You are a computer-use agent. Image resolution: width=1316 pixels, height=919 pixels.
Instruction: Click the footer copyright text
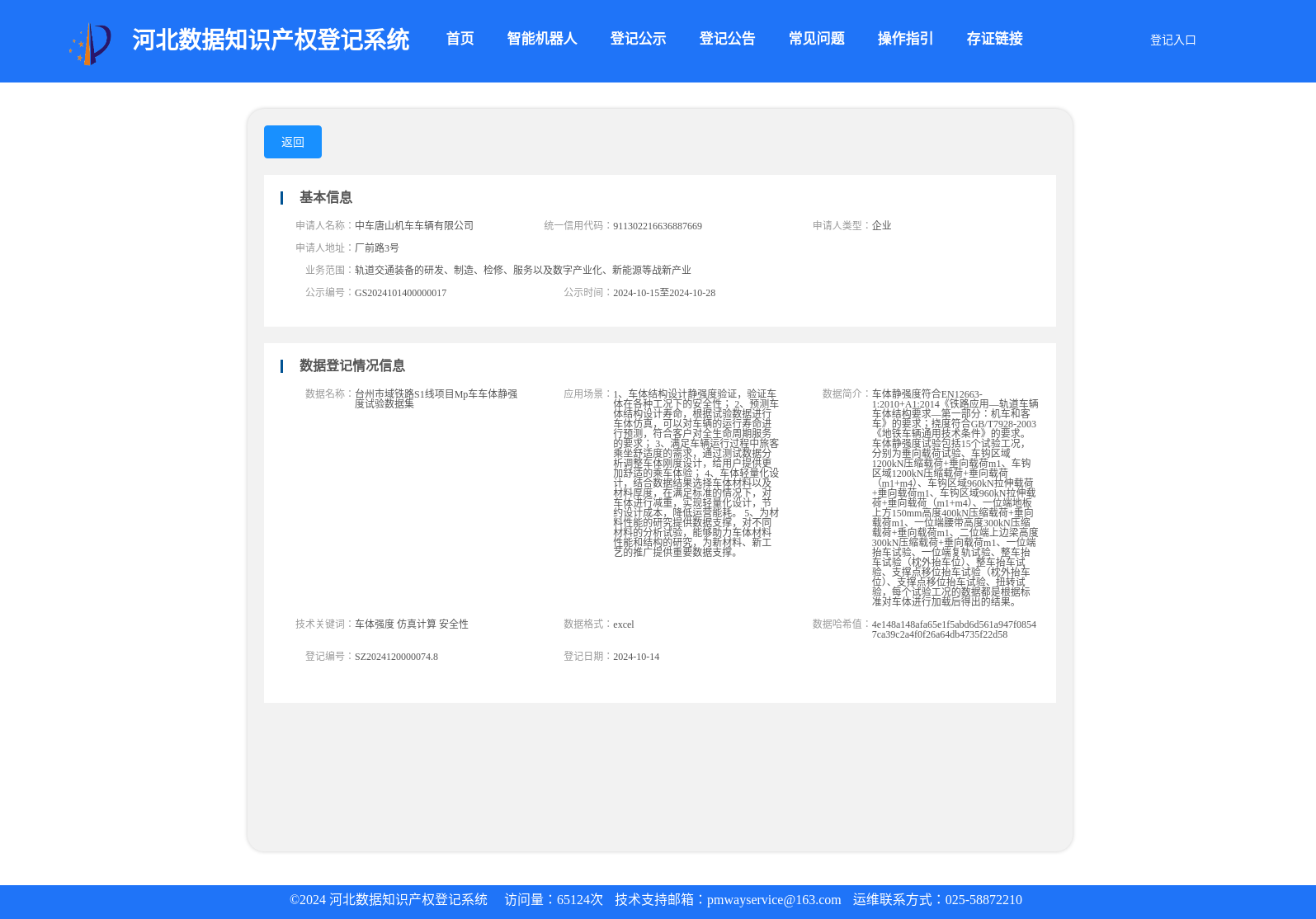coord(389,900)
